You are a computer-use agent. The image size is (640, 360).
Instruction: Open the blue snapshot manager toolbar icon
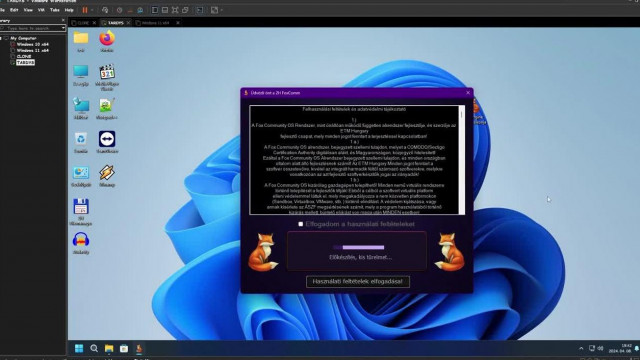140,10
